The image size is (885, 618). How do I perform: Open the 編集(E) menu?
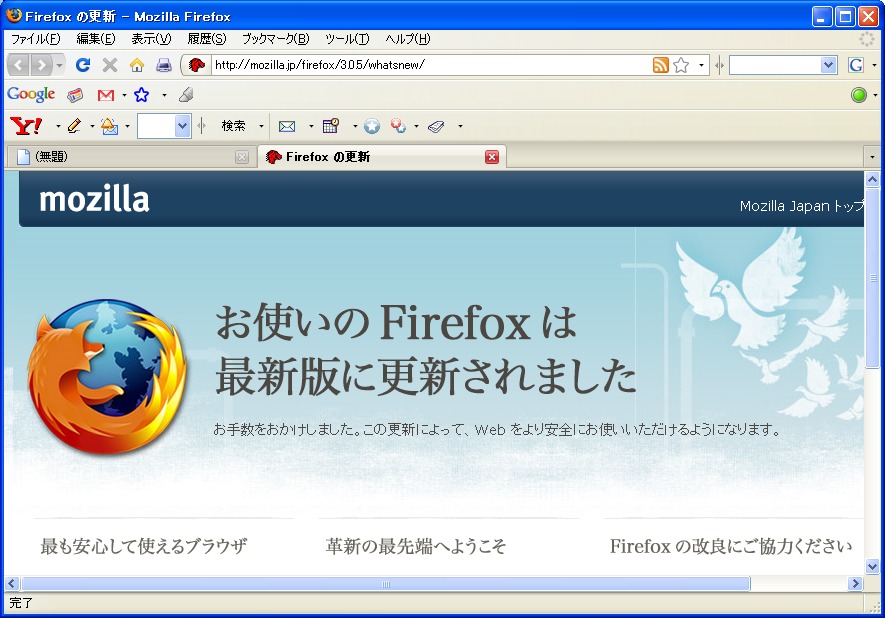click(96, 39)
